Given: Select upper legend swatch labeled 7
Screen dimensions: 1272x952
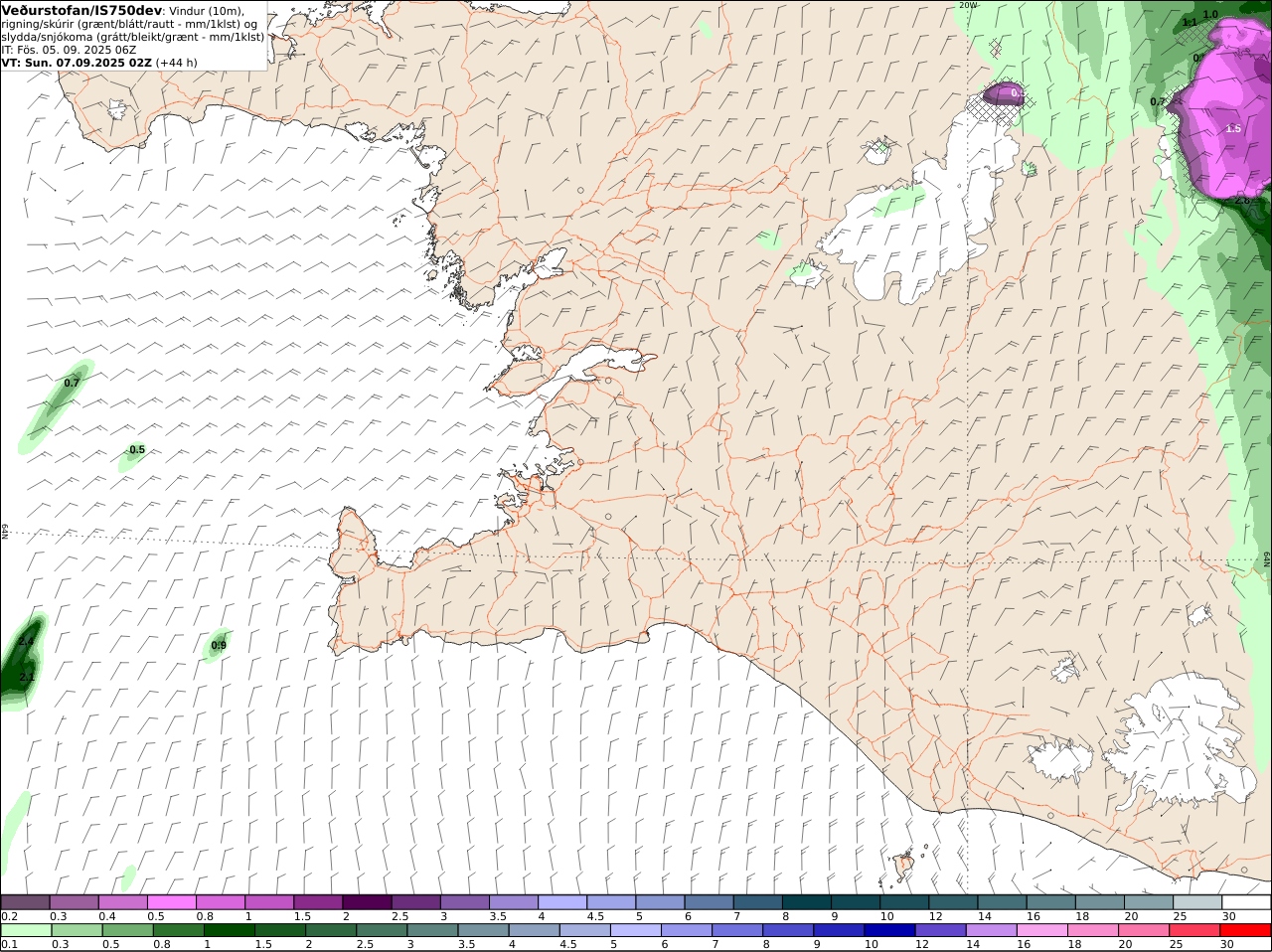Looking at the screenshot, I should pyautogui.click(x=758, y=901).
